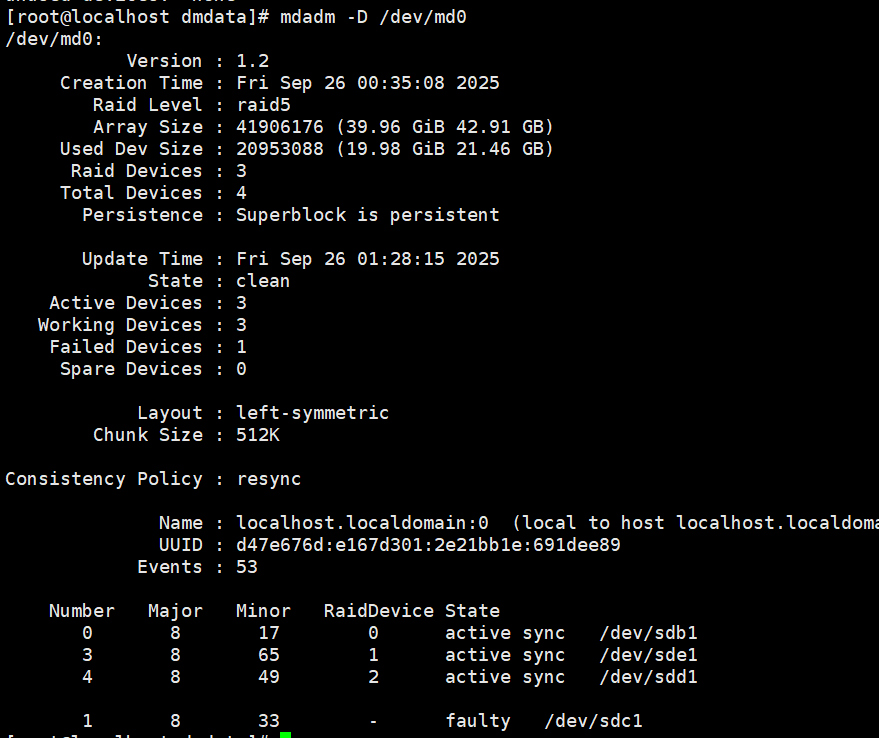Click the State value clean

coord(263,280)
